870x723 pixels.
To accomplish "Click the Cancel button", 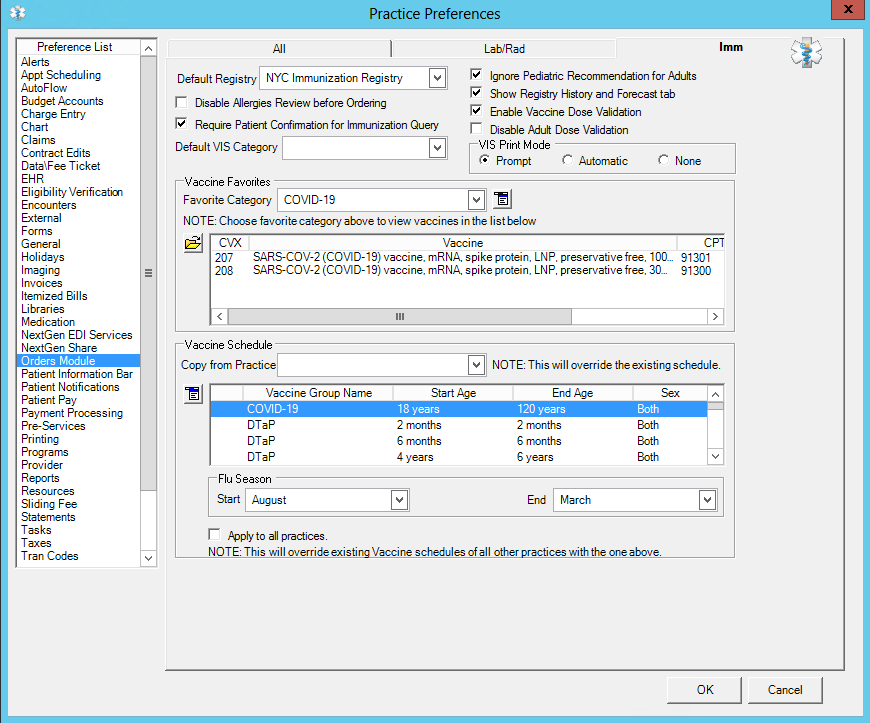I will [785, 690].
